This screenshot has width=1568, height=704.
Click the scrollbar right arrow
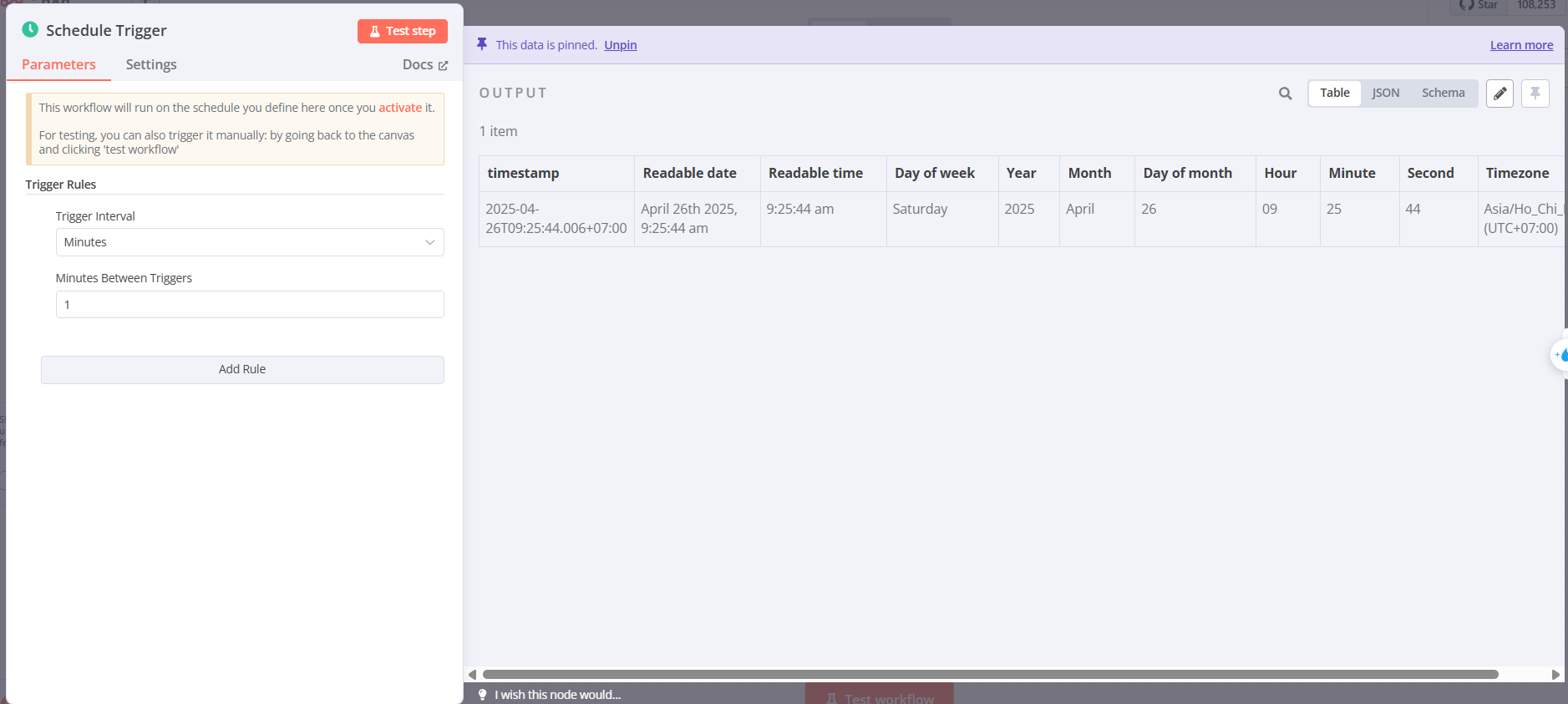click(x=1555, y=675)
